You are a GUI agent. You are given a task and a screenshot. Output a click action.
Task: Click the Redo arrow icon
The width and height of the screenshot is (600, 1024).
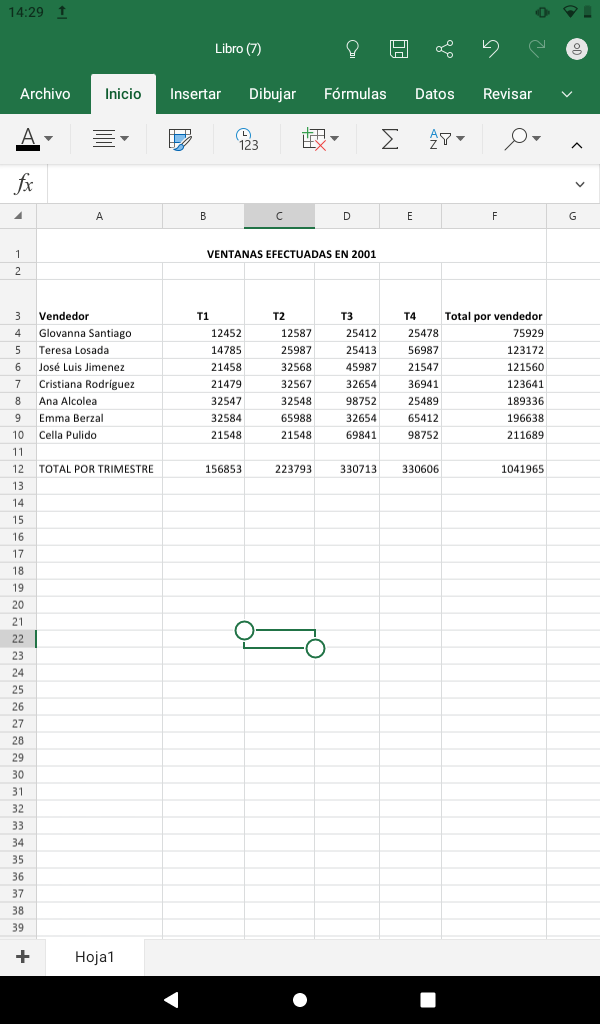537,49
